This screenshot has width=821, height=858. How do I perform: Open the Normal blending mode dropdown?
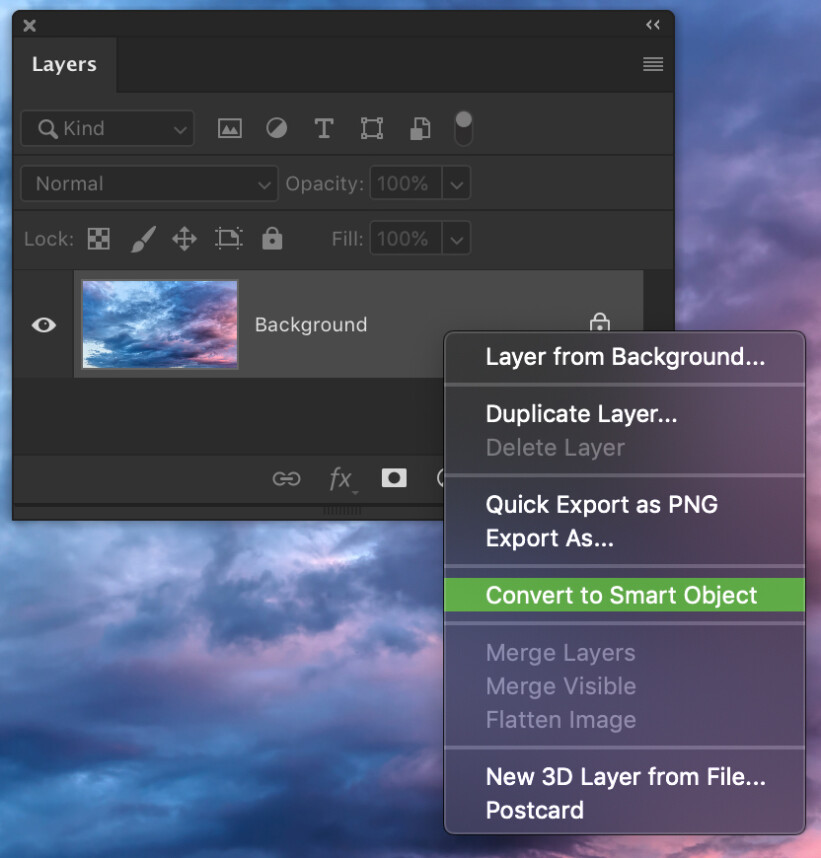point(148,183)
